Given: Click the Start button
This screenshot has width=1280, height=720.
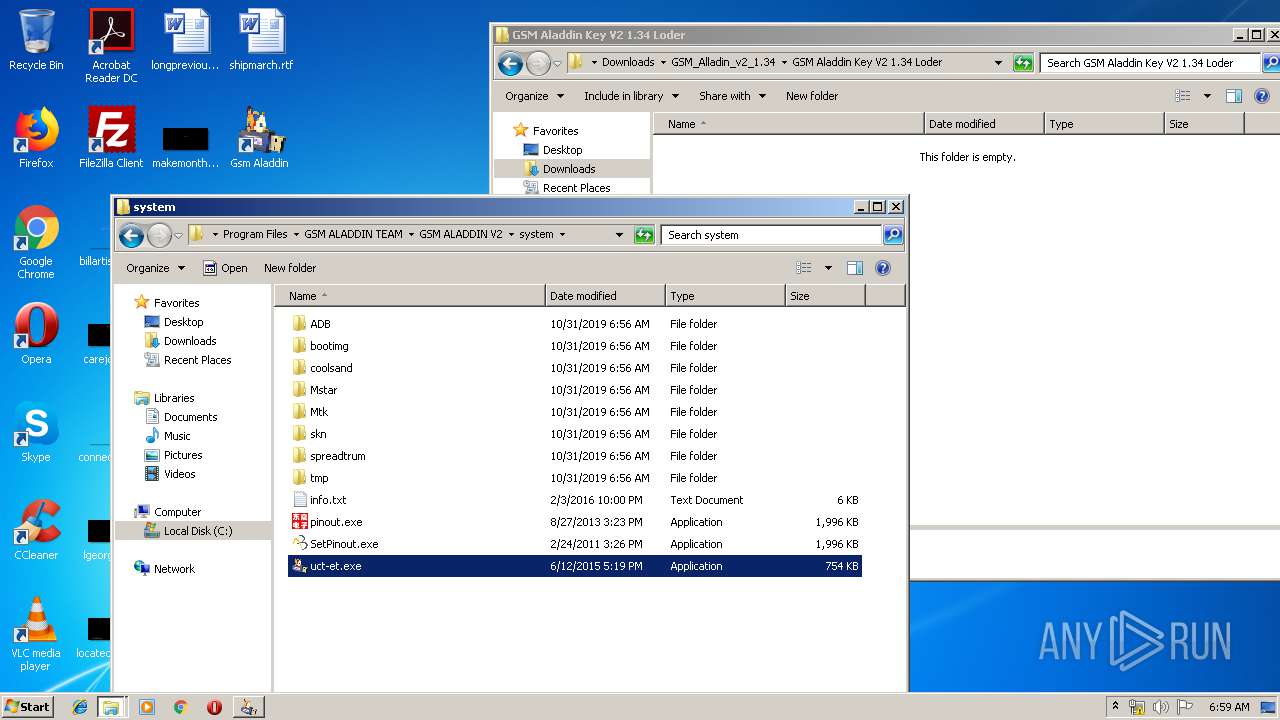Looking at the screenshot, I should pyautogui.click(x=27, y=706).
